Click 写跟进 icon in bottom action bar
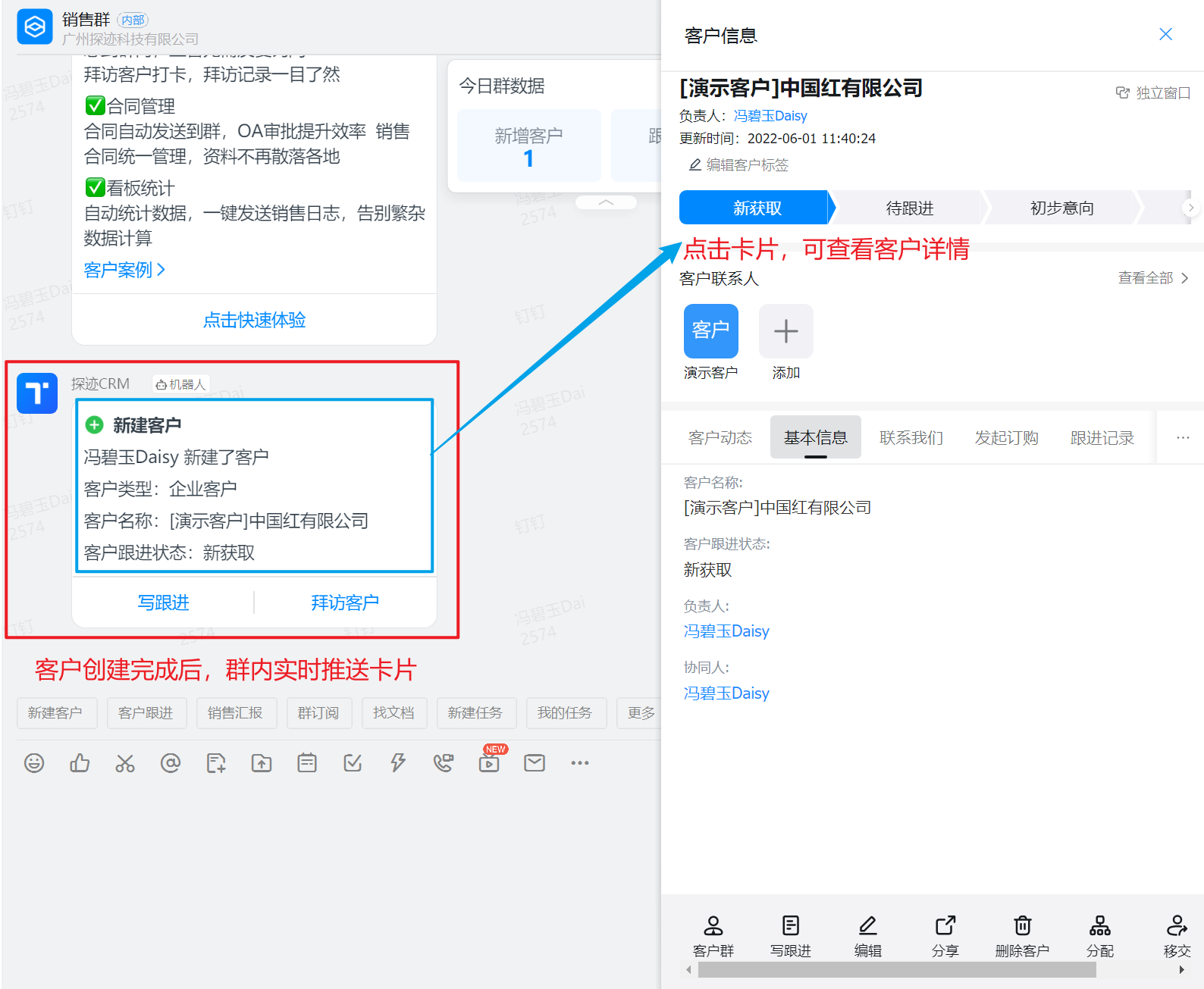This screenshot has width=1204, height=989. click(x=791, y=936)
